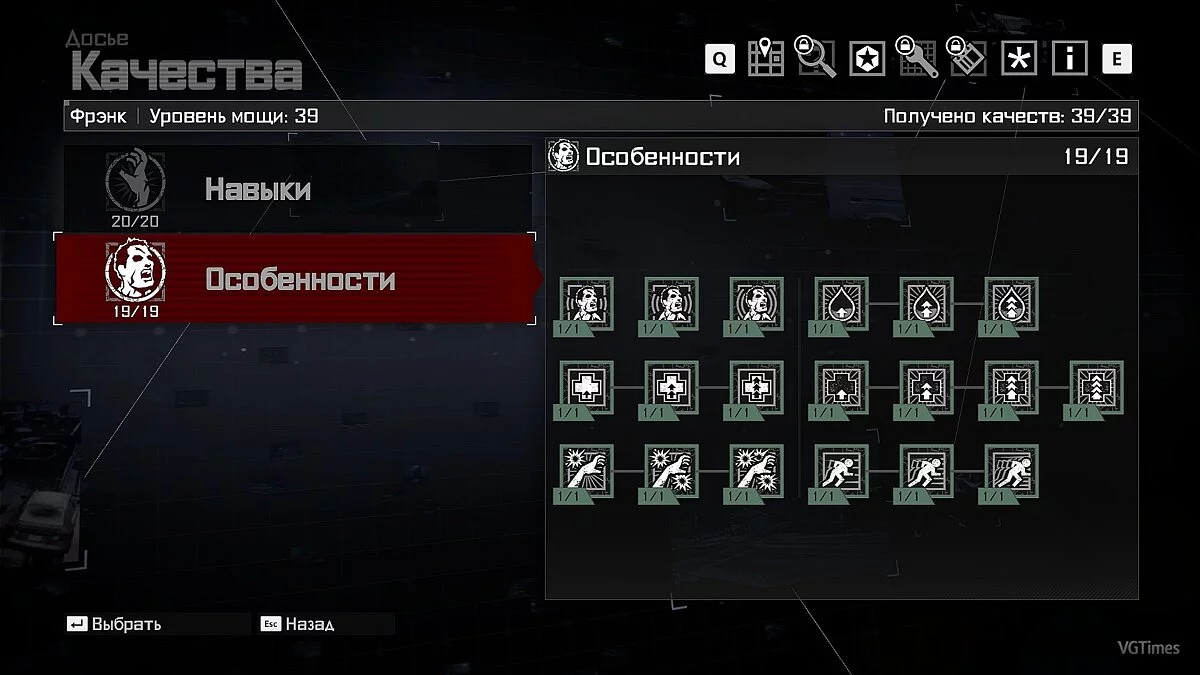
Task: Click the E next-tab key button
Action: [x=1117, y=59]
